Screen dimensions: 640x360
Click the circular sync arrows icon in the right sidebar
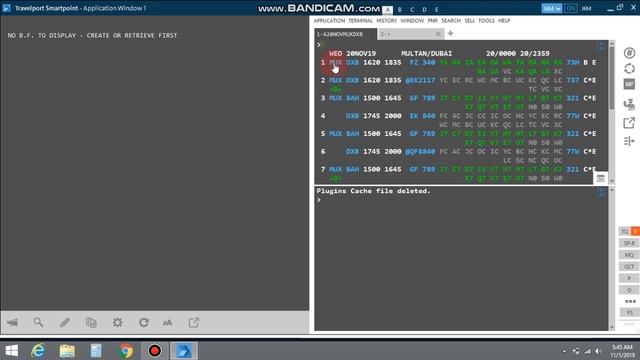pyautogui.click(x=629, y=69)
